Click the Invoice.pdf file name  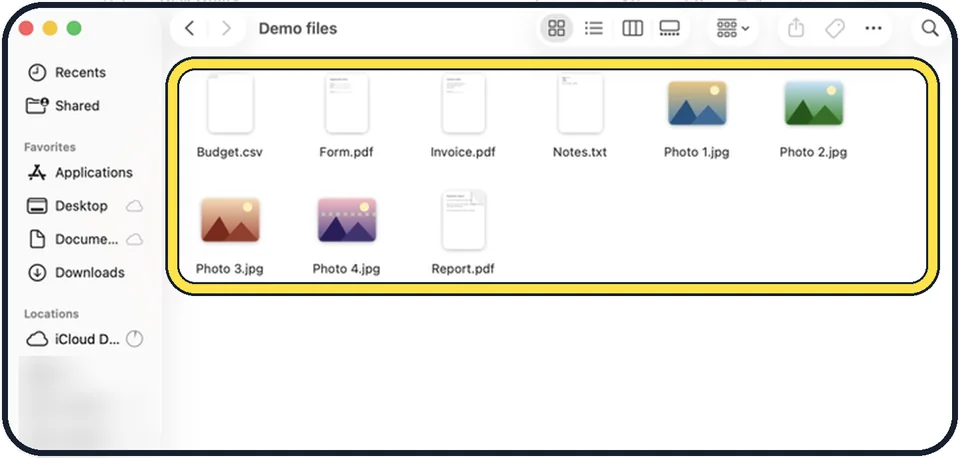click(463, 152)
